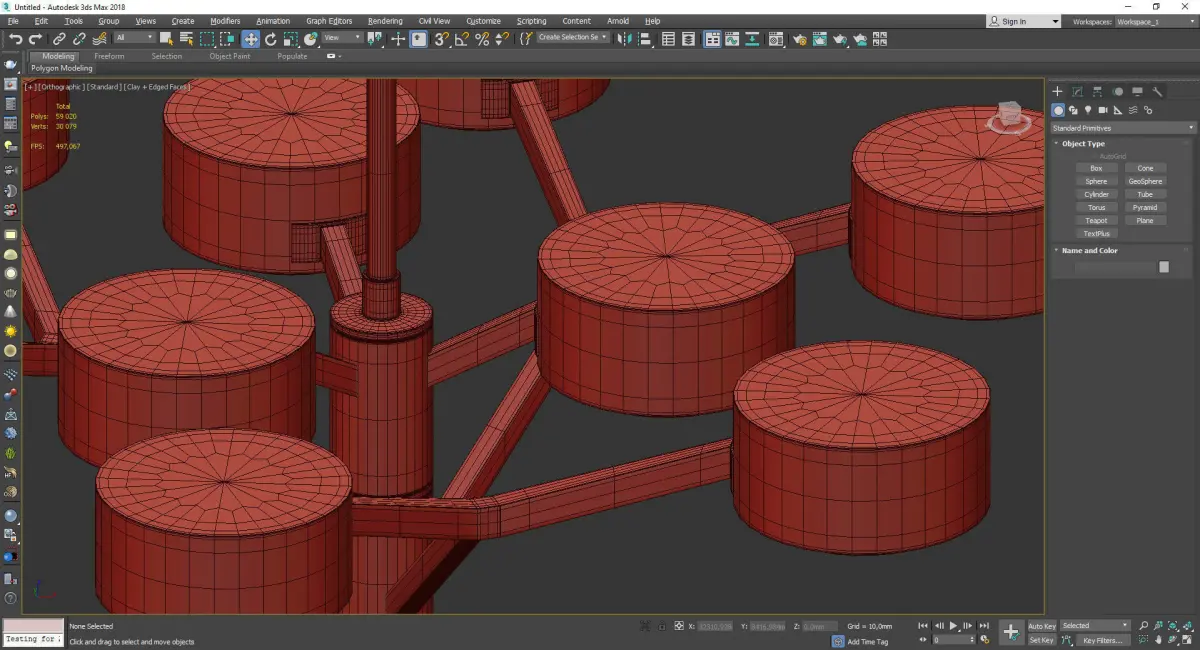Toggle Auto Key animation mode
1200x650 pixels.
tap(1041, 626)
